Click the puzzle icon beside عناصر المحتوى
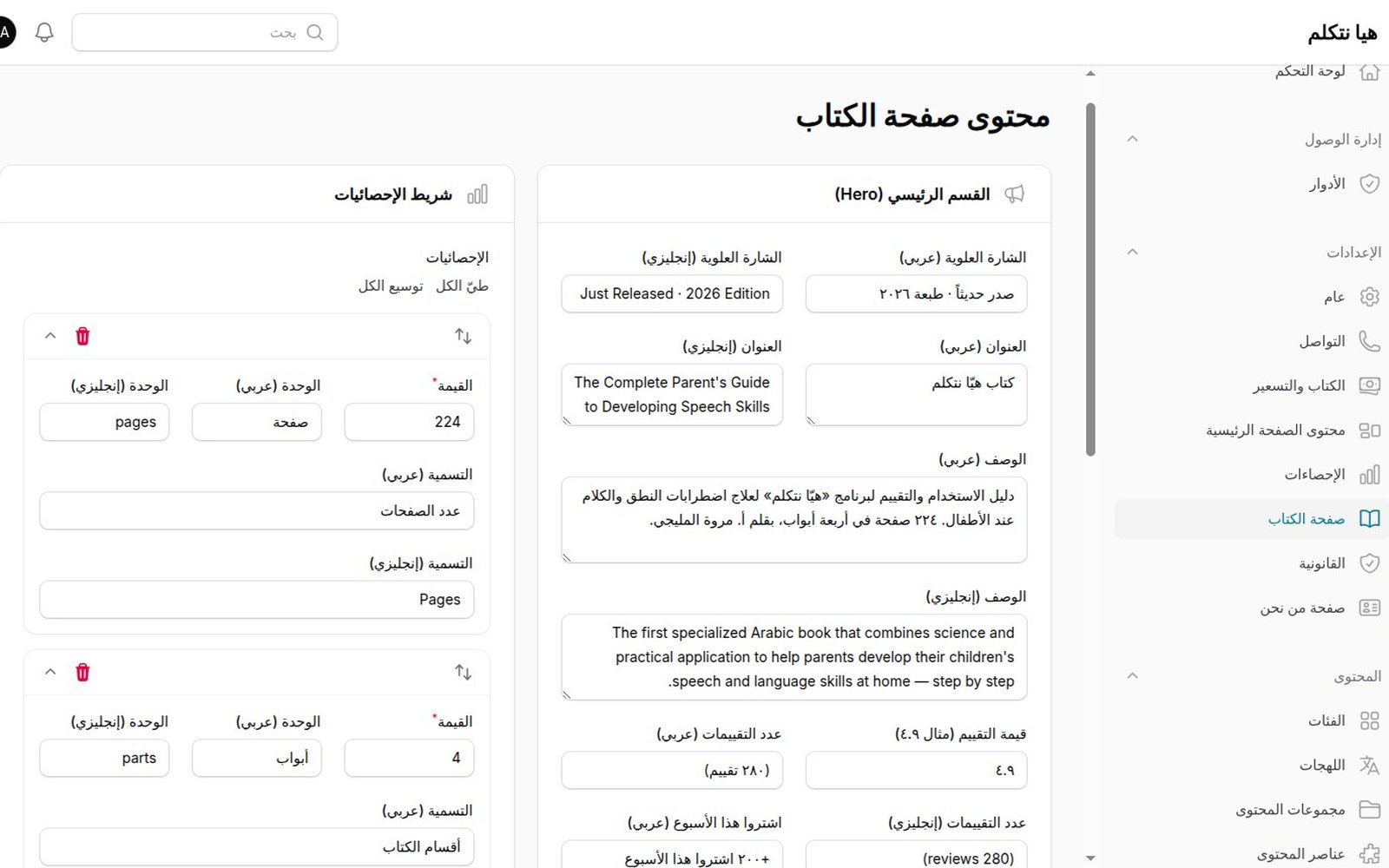The height and width of the screenshot is (868, 1389). tap(1369, 854)
